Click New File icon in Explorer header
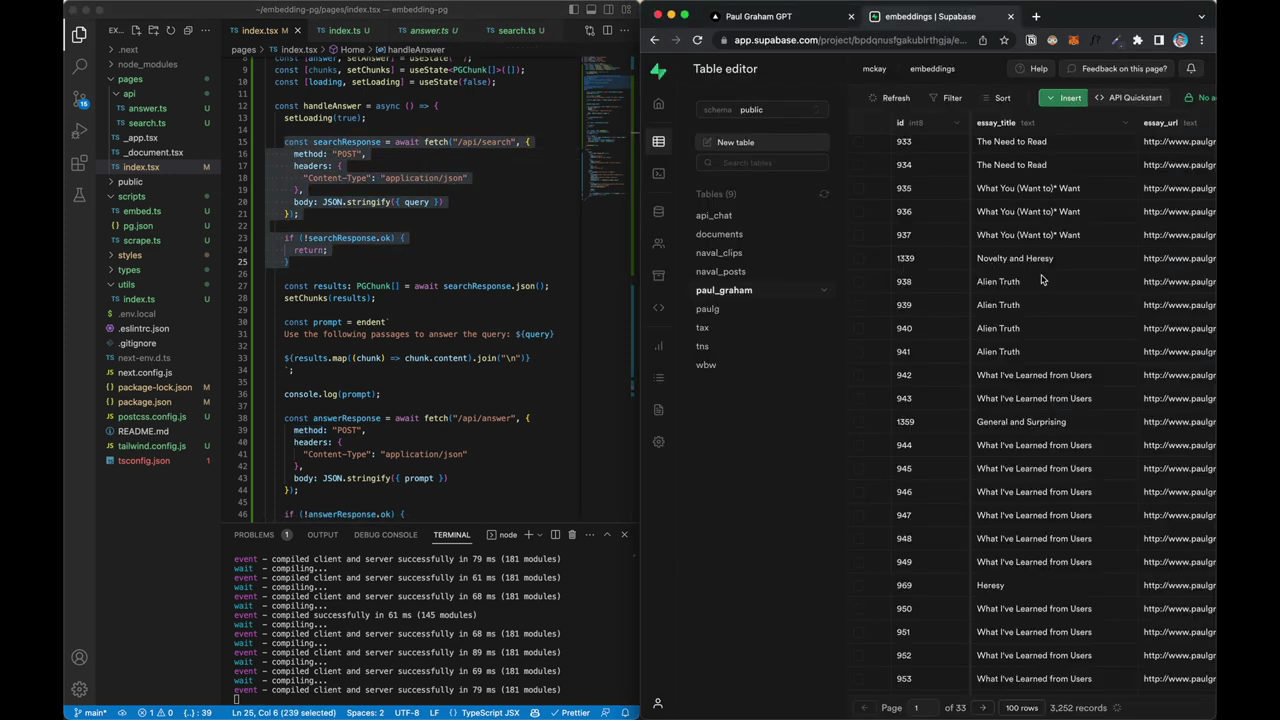Screen dimensions: 1280x720 (136, 31)
